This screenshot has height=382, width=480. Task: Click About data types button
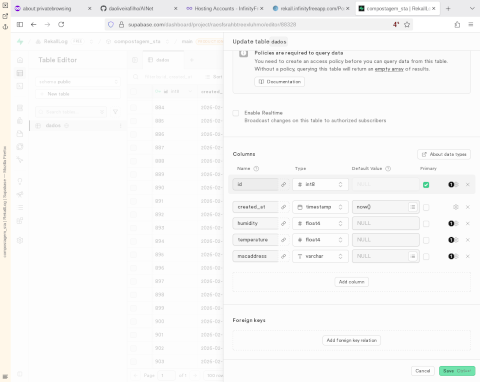444,154
